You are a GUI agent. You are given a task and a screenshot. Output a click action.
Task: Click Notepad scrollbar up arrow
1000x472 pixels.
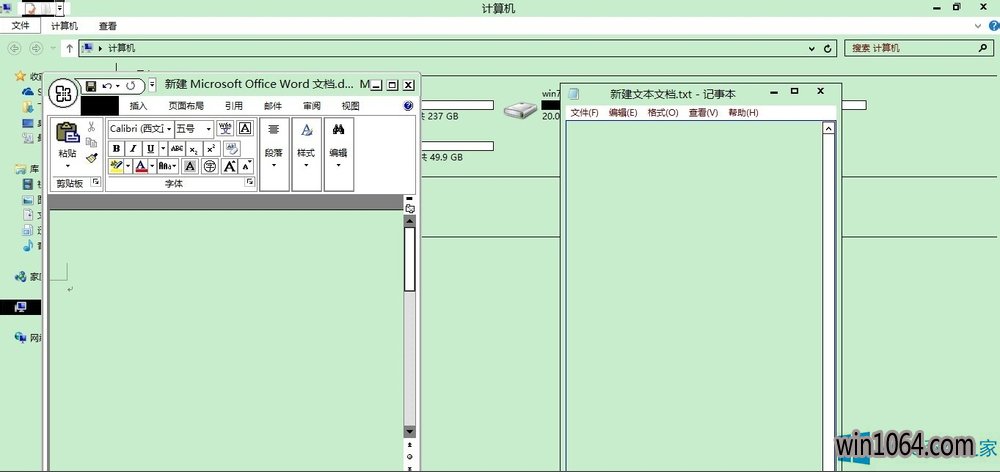(x=828, y=129)
